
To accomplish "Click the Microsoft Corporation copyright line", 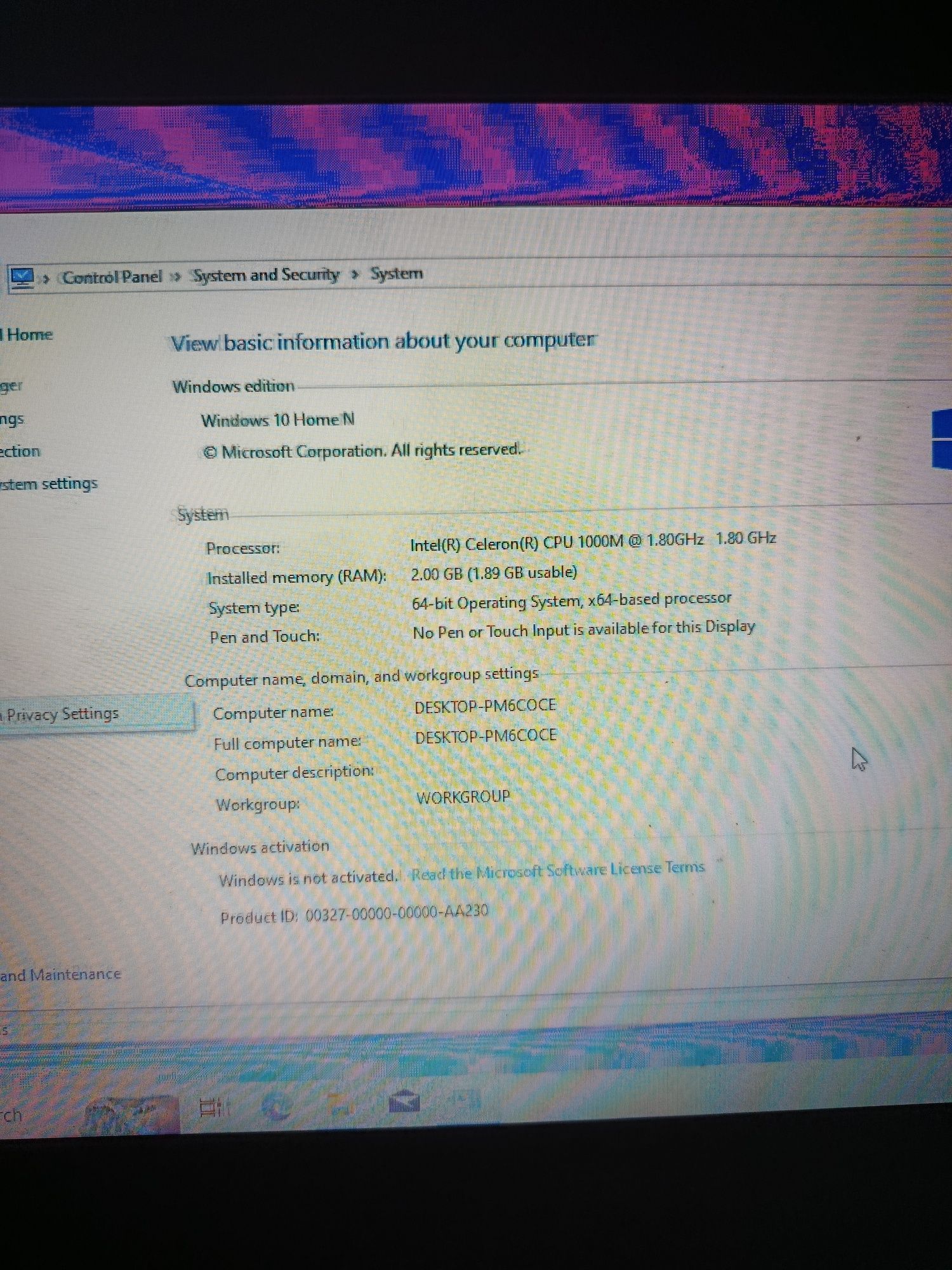I will coord(362,451).
